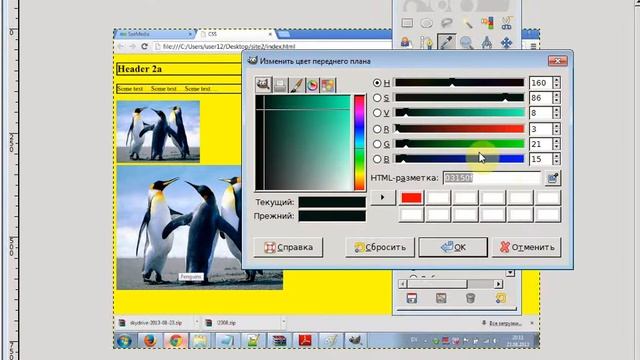640x360 pixels.
Task: Select the Fuzzy Select magic wand tool
Action: pyautogui.click(x=467, y=23)
